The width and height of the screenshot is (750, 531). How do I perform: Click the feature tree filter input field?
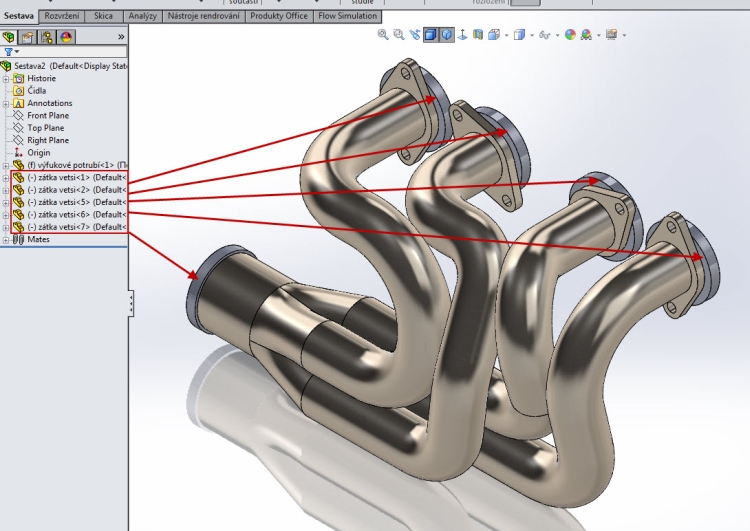tap(73, 52)
